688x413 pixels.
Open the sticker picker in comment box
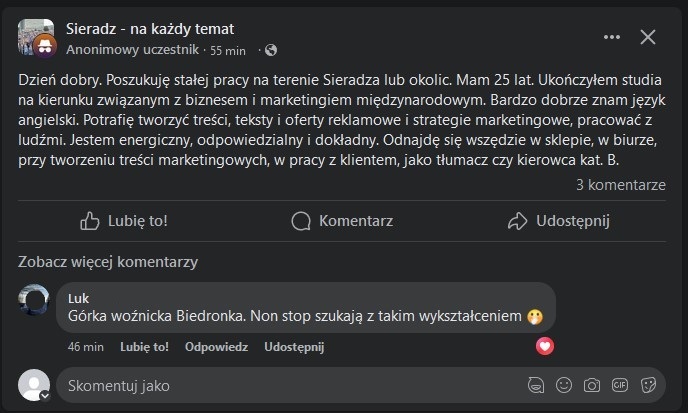648,385
